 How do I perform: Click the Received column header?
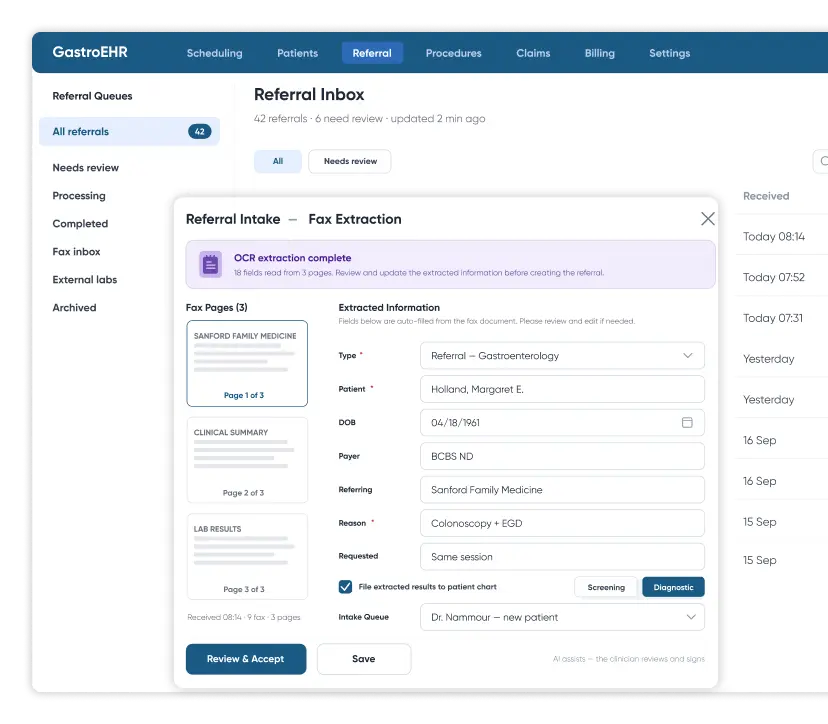coord(766,196)
